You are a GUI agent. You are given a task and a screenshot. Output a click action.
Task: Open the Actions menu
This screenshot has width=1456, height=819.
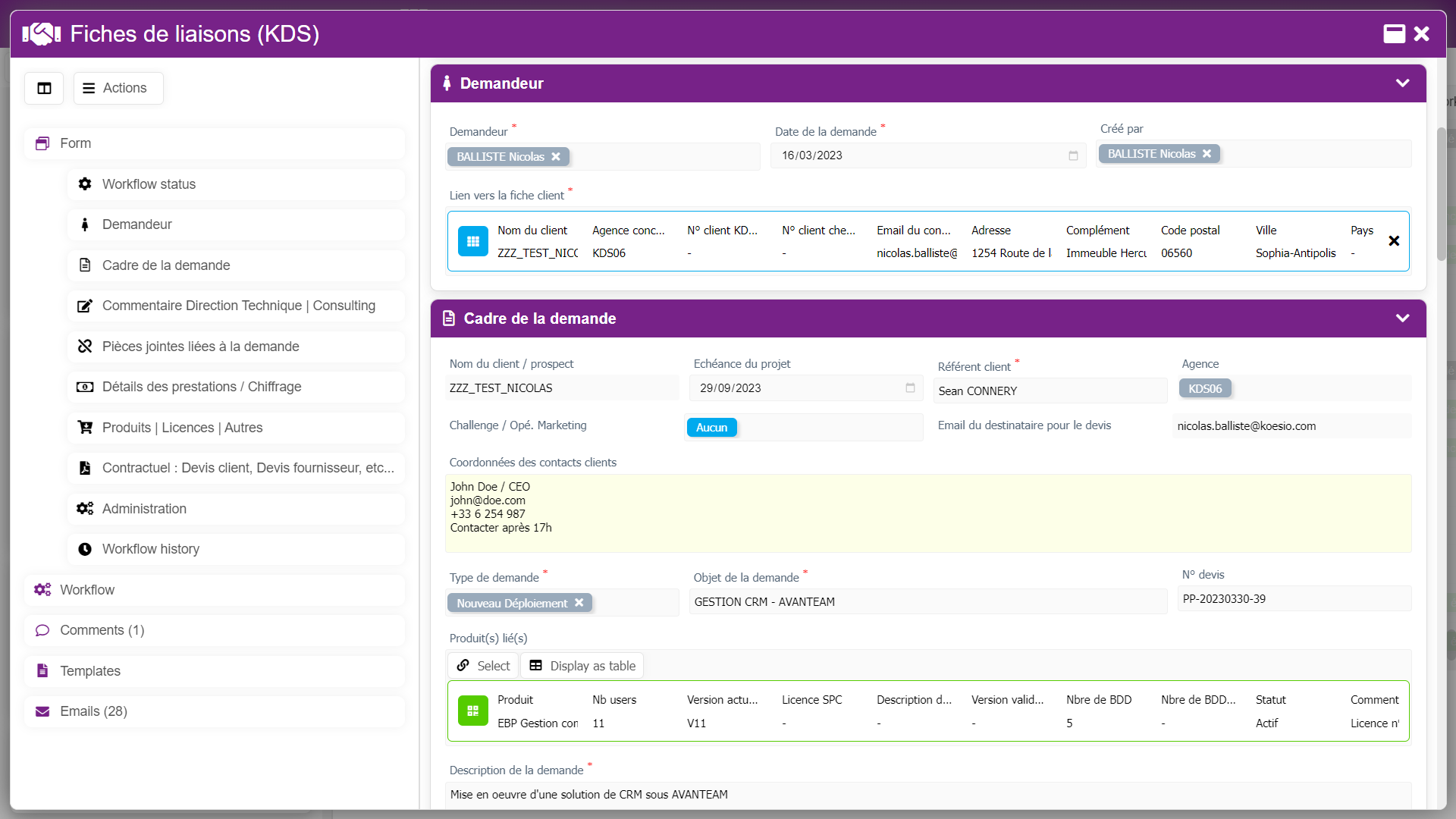118,88
